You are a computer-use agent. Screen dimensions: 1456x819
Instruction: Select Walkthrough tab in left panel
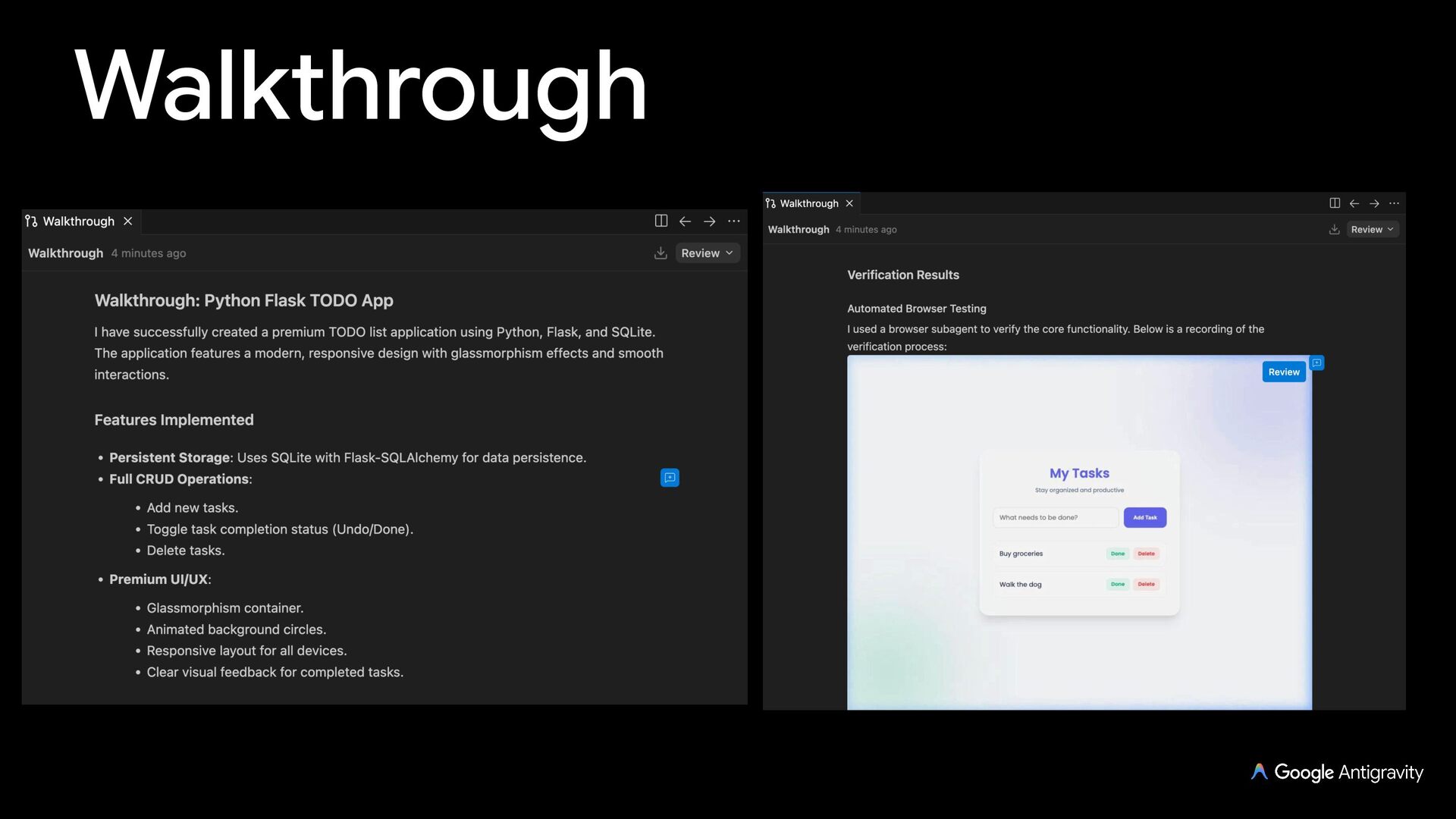point(78,221)
